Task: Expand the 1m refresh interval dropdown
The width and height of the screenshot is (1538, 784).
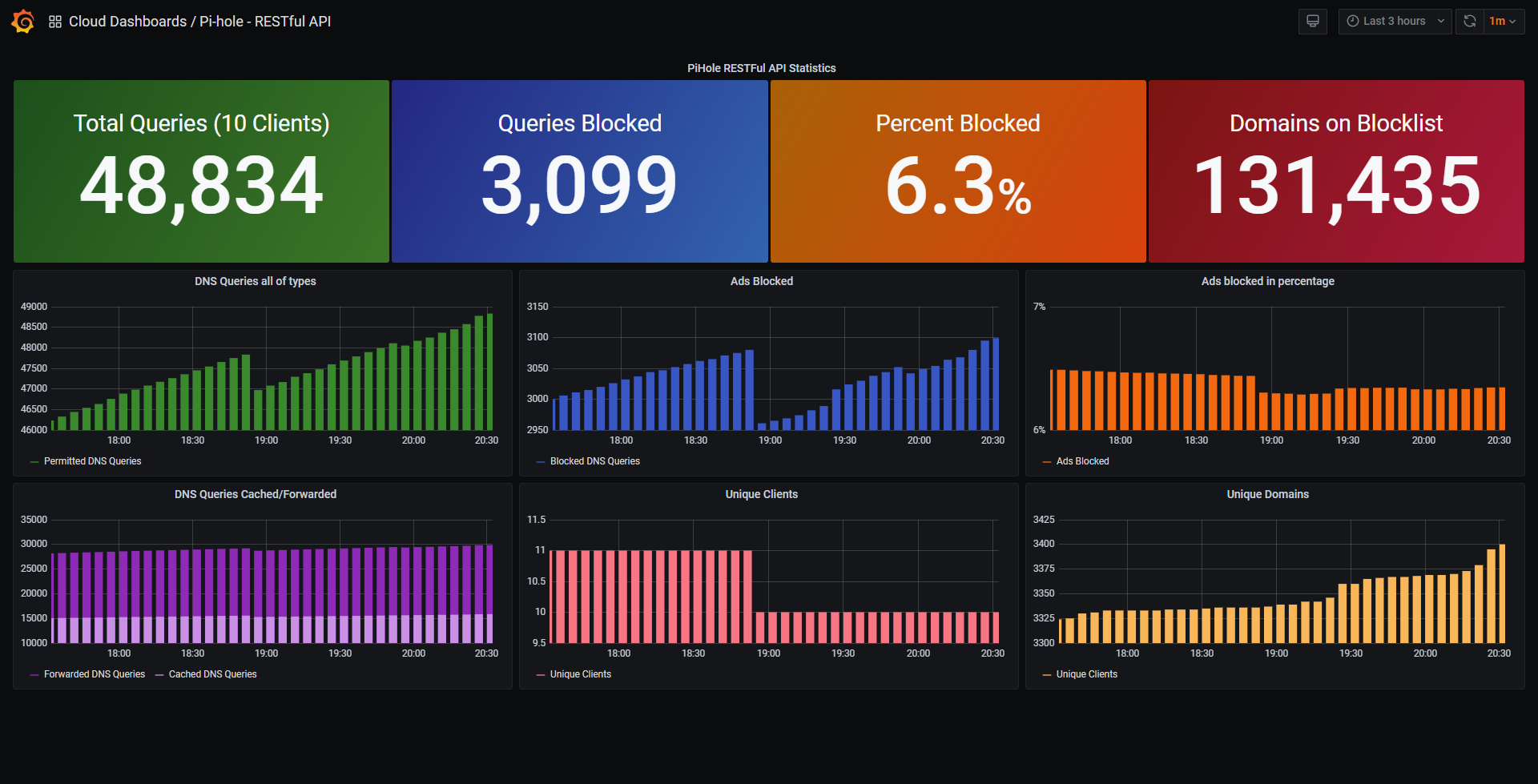Action: (1503, 22)
